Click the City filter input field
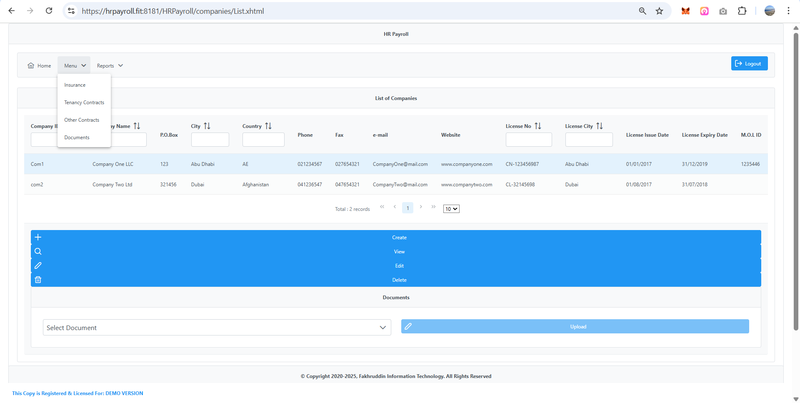 coord(210,140)
